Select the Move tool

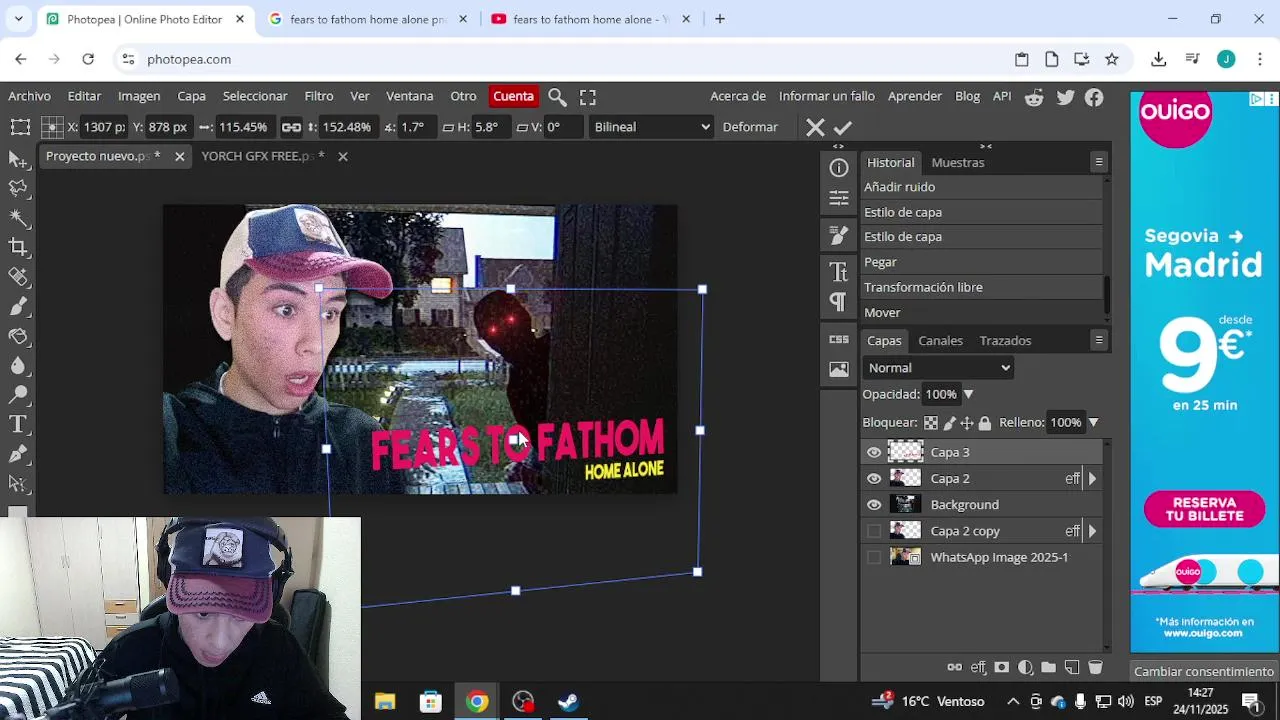(17, 160)
